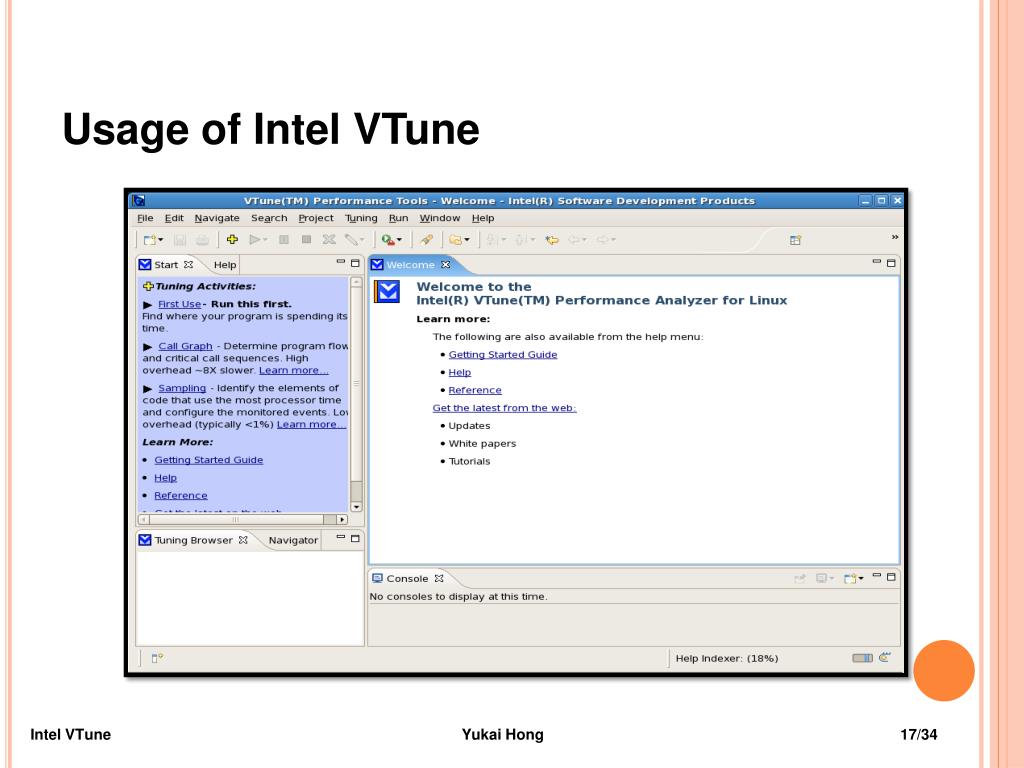Open the Project menu

coord(316,218)
